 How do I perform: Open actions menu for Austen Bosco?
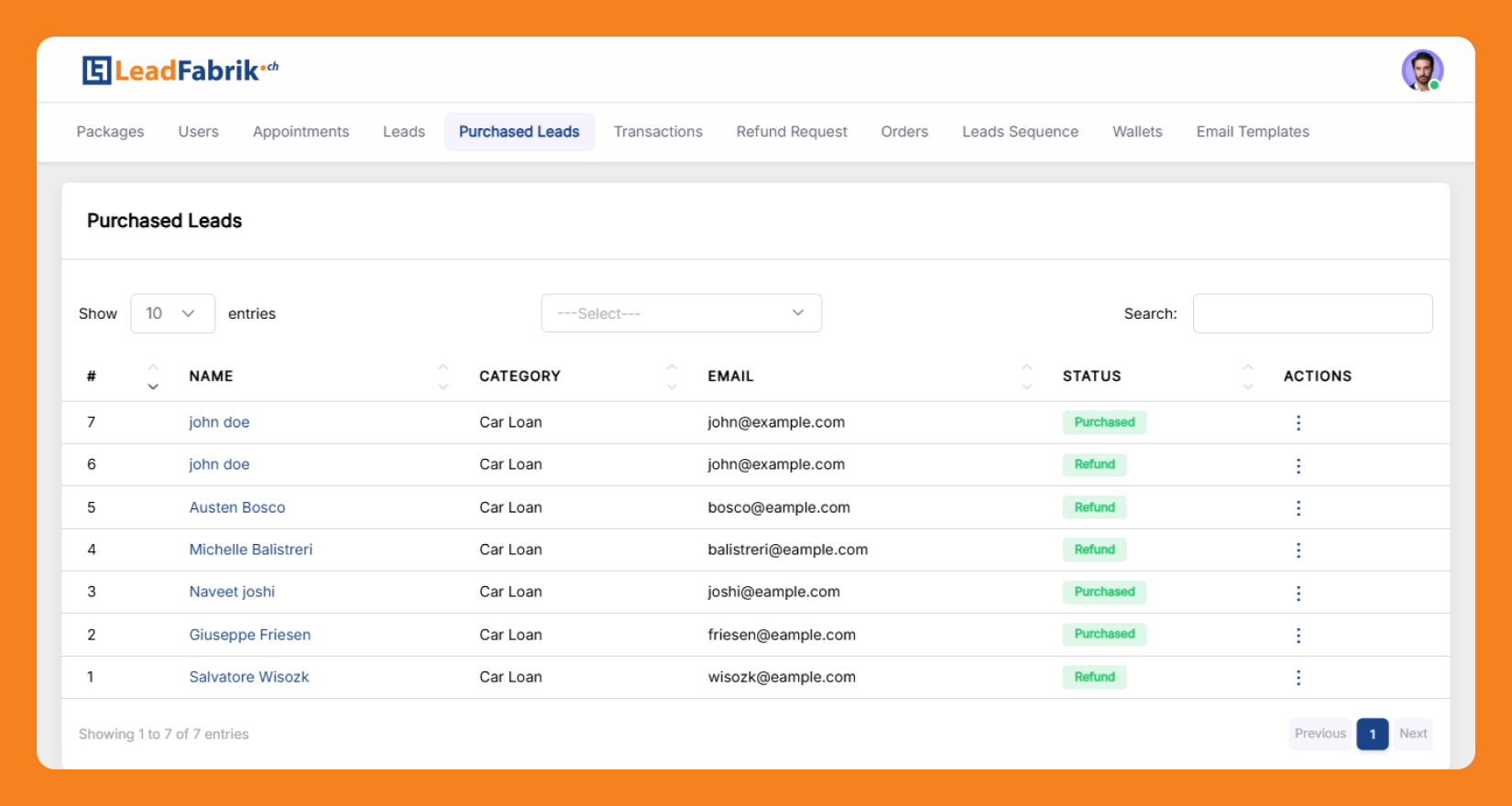click(x=1298, y=507)
